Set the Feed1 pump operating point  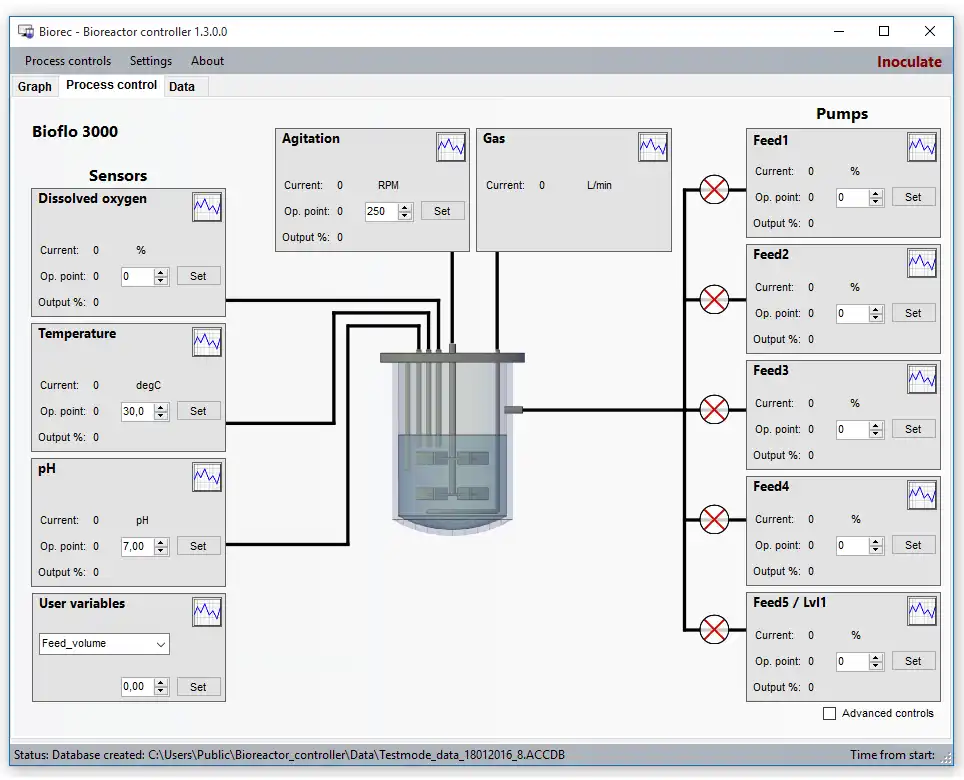pos(914,197)
